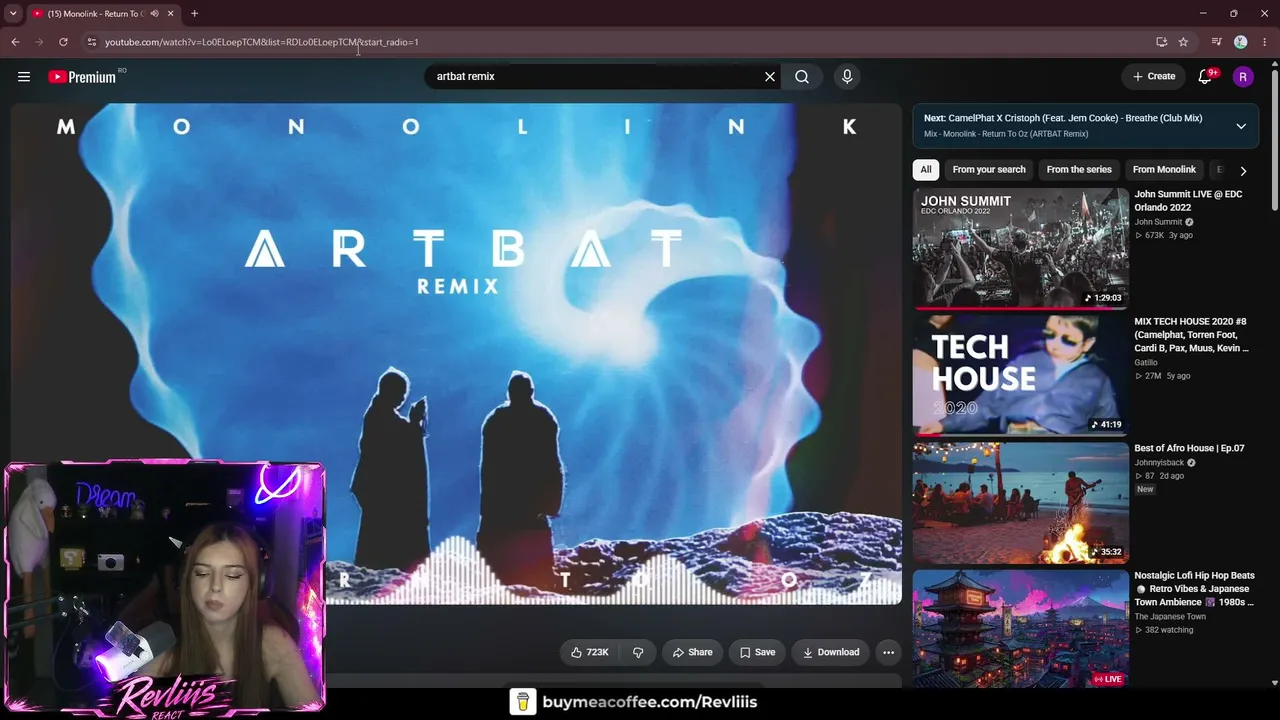Start voice search with the microphone
The image size is (1280, 720).
[847, 77]
